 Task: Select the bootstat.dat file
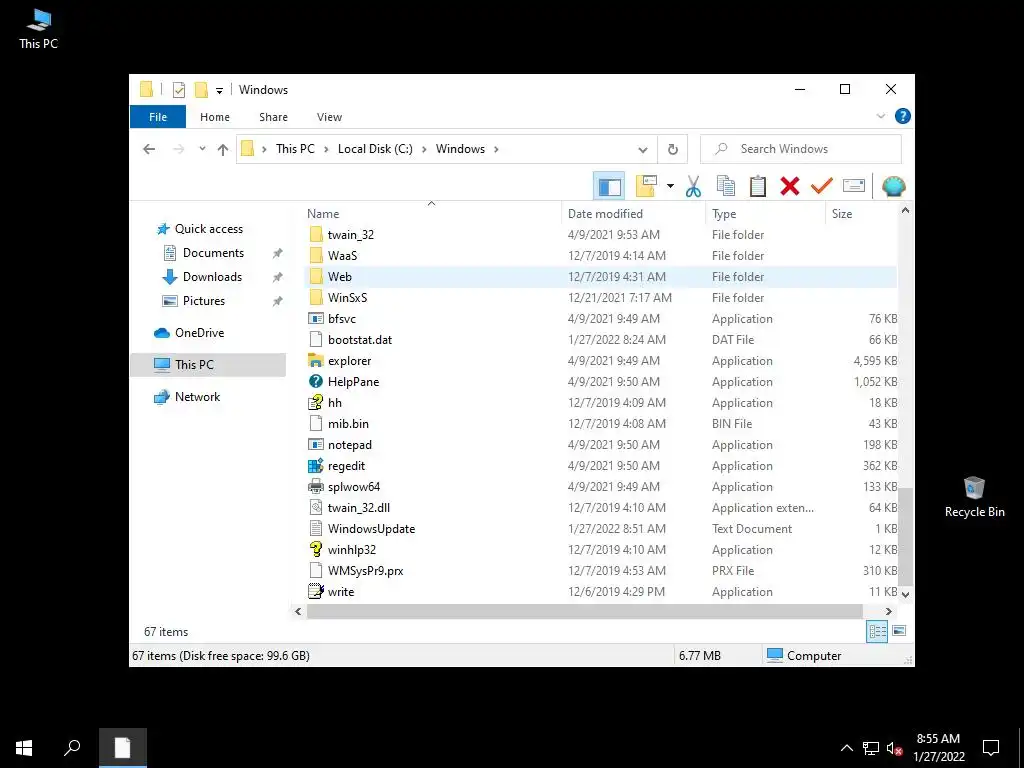[360, 340]
